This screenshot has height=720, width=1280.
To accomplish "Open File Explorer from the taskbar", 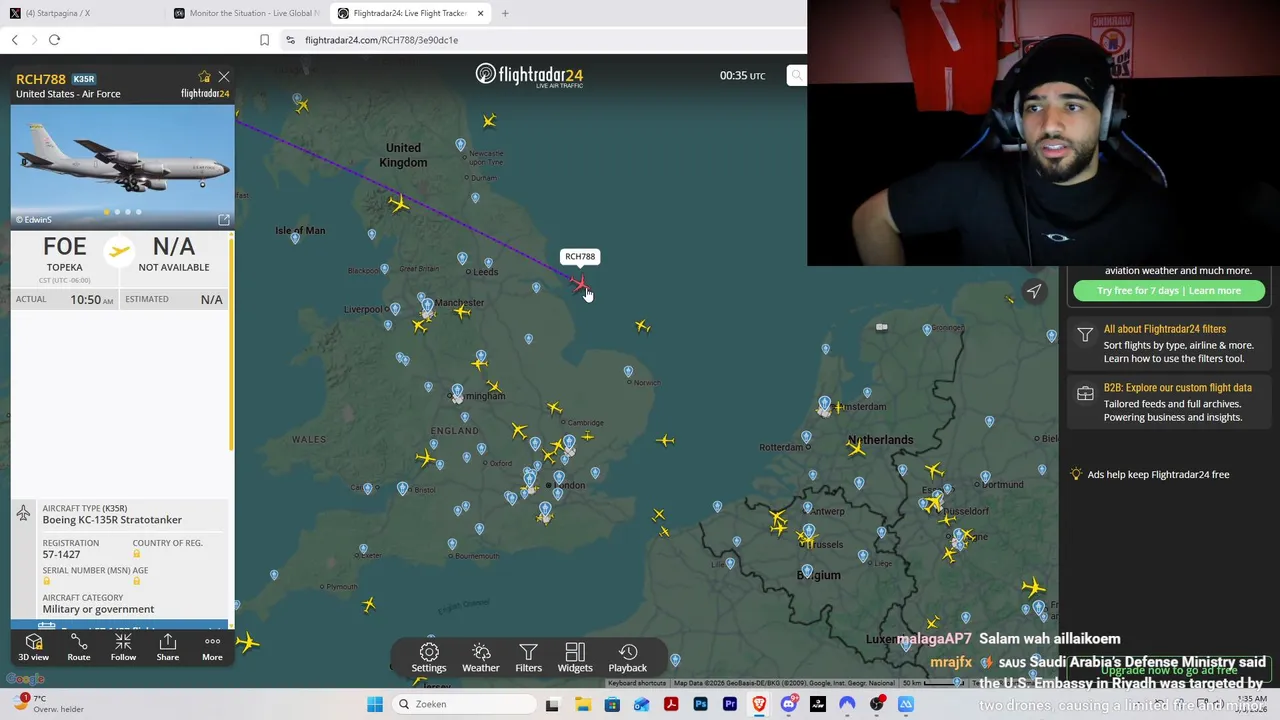I will tap(582, 704).
